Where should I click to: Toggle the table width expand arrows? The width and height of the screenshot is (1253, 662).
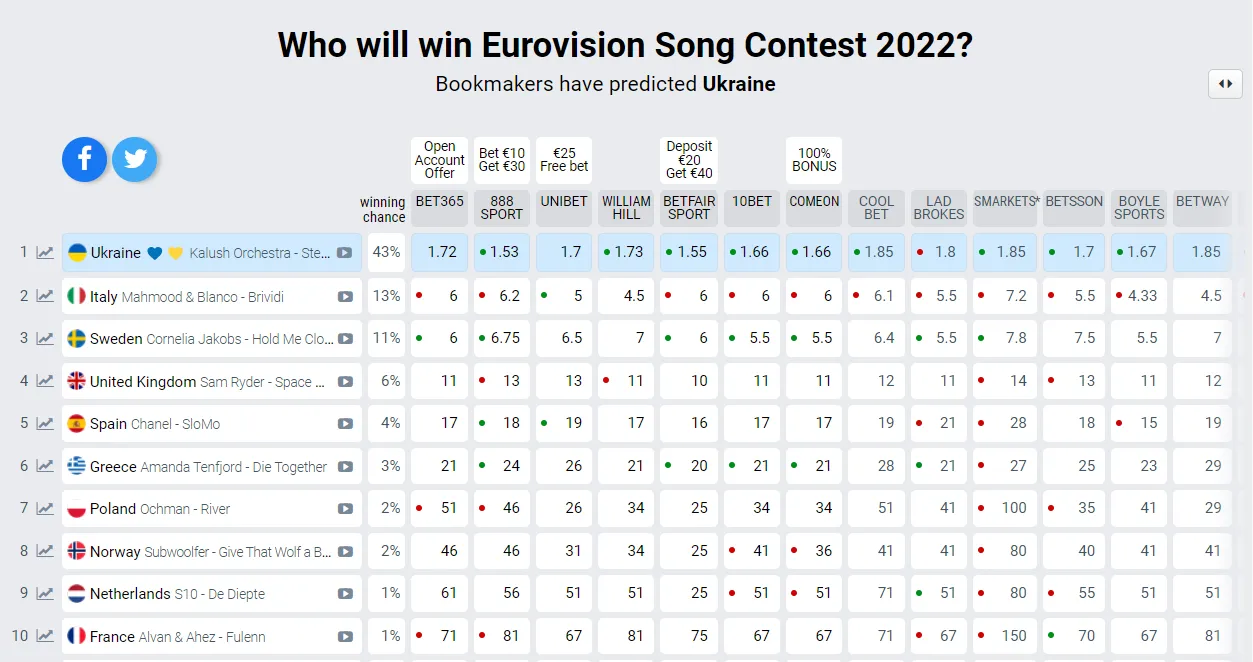(1225, 84)
